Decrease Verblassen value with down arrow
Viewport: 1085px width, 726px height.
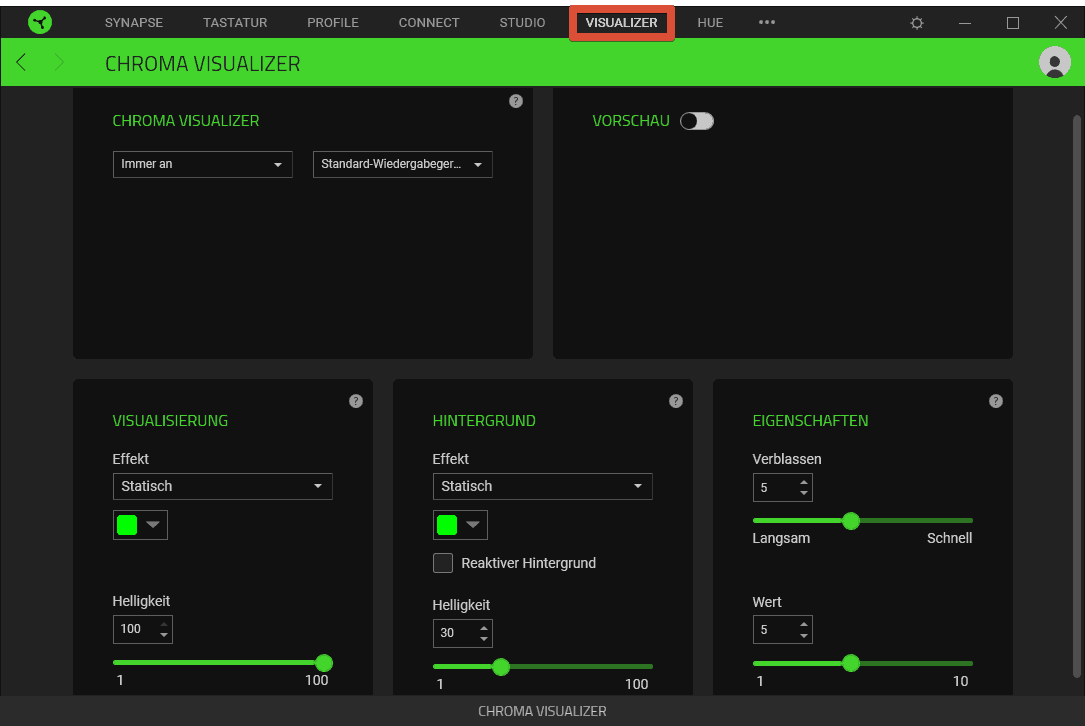click(x=803, y=493)
